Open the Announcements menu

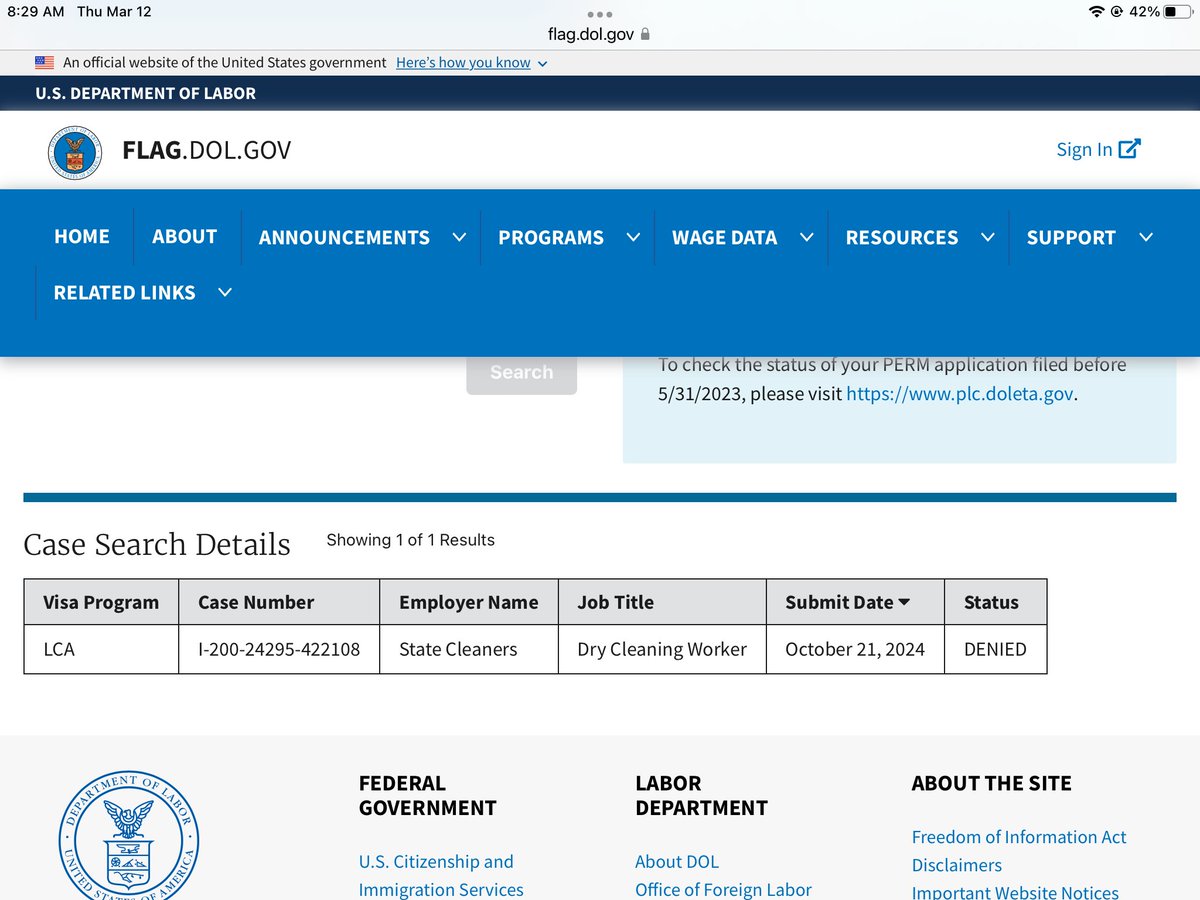point(344,237)
